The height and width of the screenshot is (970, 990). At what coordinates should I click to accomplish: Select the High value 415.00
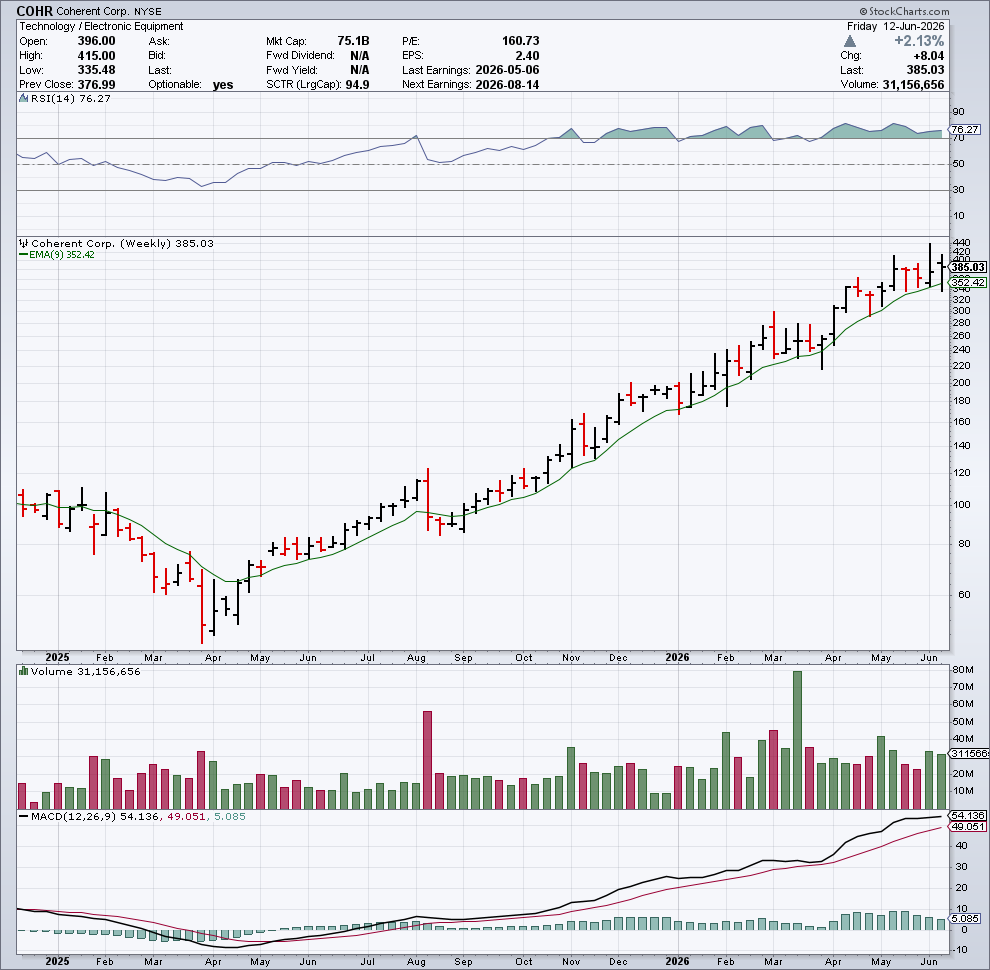[96, 56]
